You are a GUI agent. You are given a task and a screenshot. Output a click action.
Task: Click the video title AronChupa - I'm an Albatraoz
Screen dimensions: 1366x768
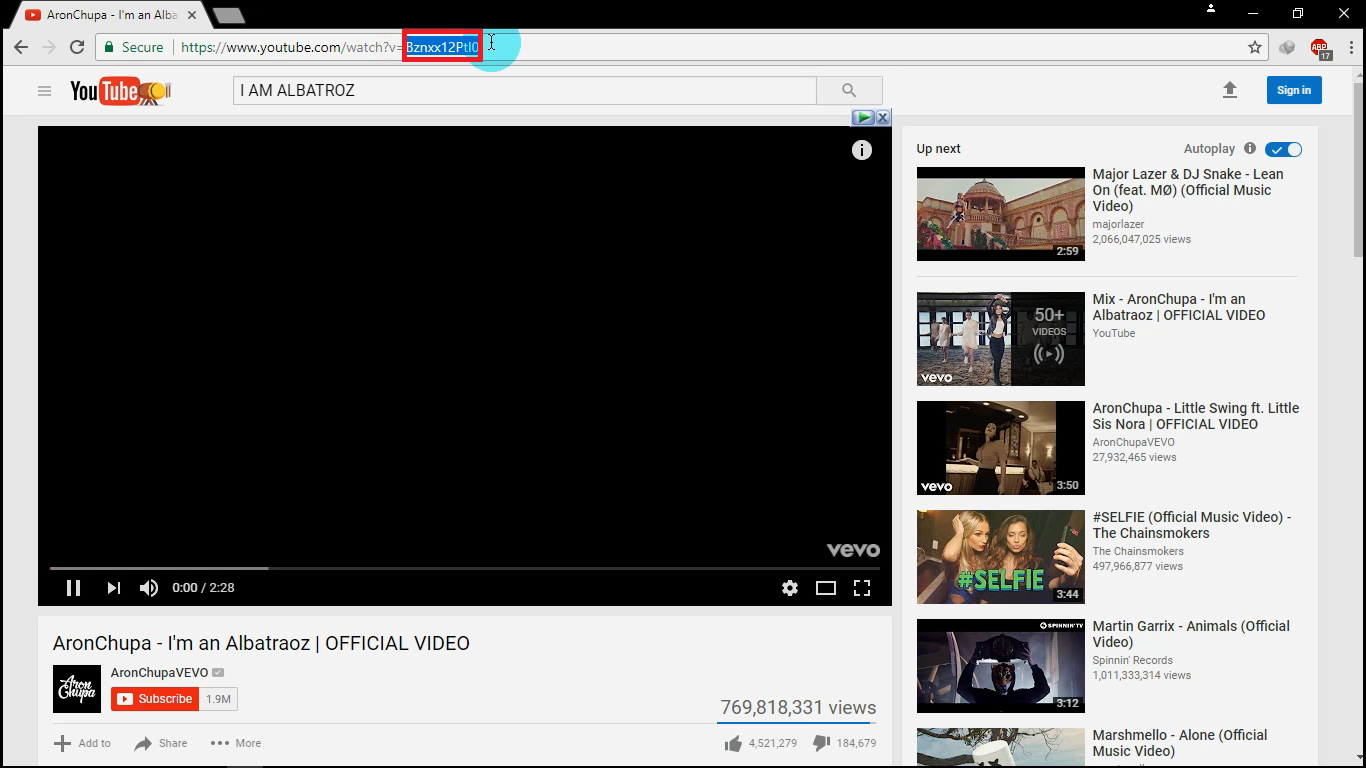click(x=261, y=643)
